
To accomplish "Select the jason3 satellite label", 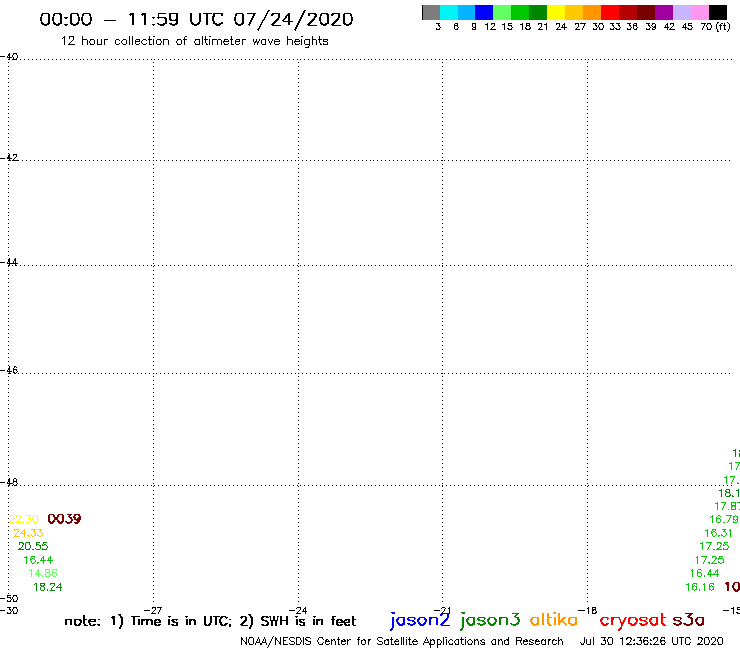I will (490, 620).
